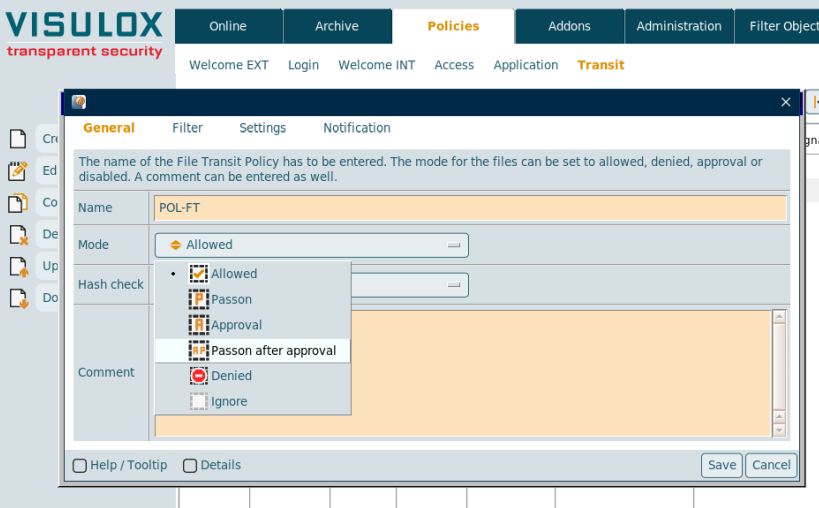Select the Ignore mode icon

[199, 401]
